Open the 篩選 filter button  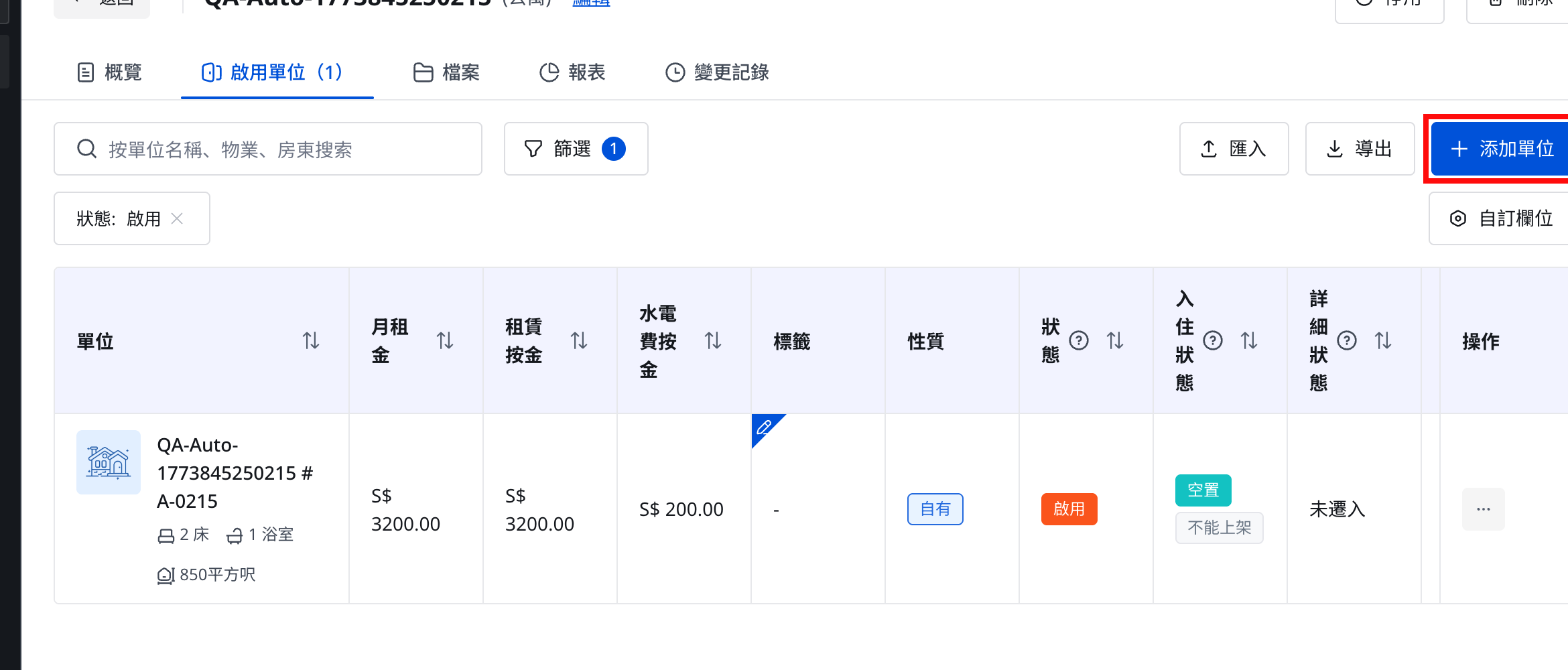click(x=576, y=149)
